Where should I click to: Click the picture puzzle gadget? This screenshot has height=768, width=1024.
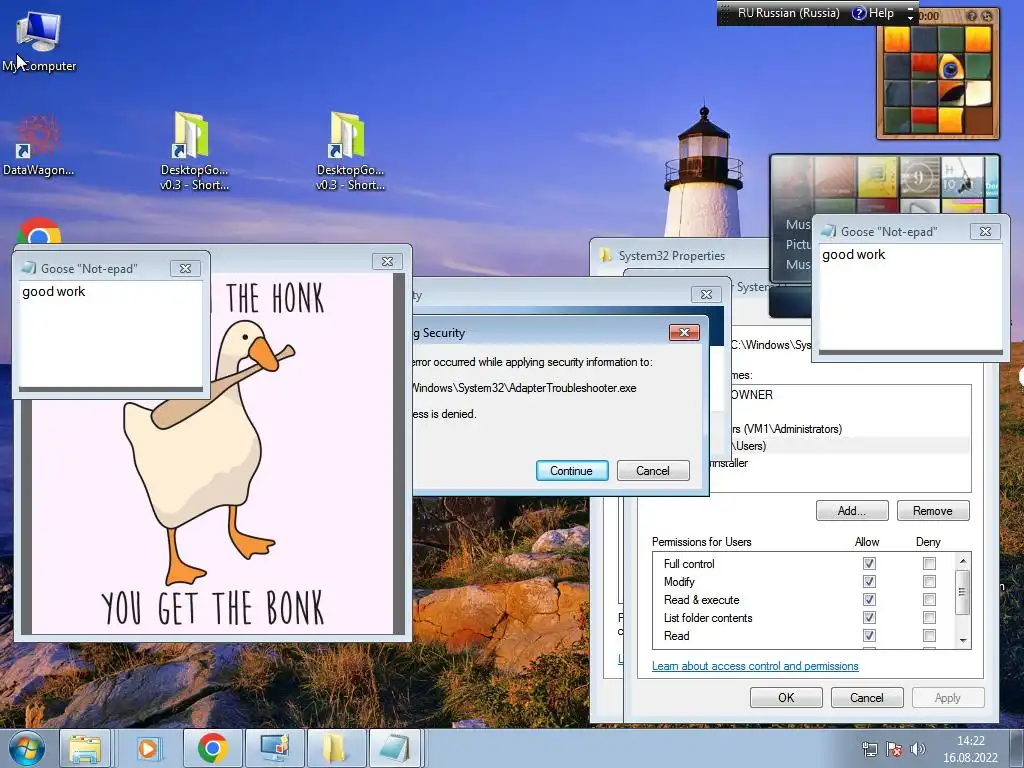point(938,79)
